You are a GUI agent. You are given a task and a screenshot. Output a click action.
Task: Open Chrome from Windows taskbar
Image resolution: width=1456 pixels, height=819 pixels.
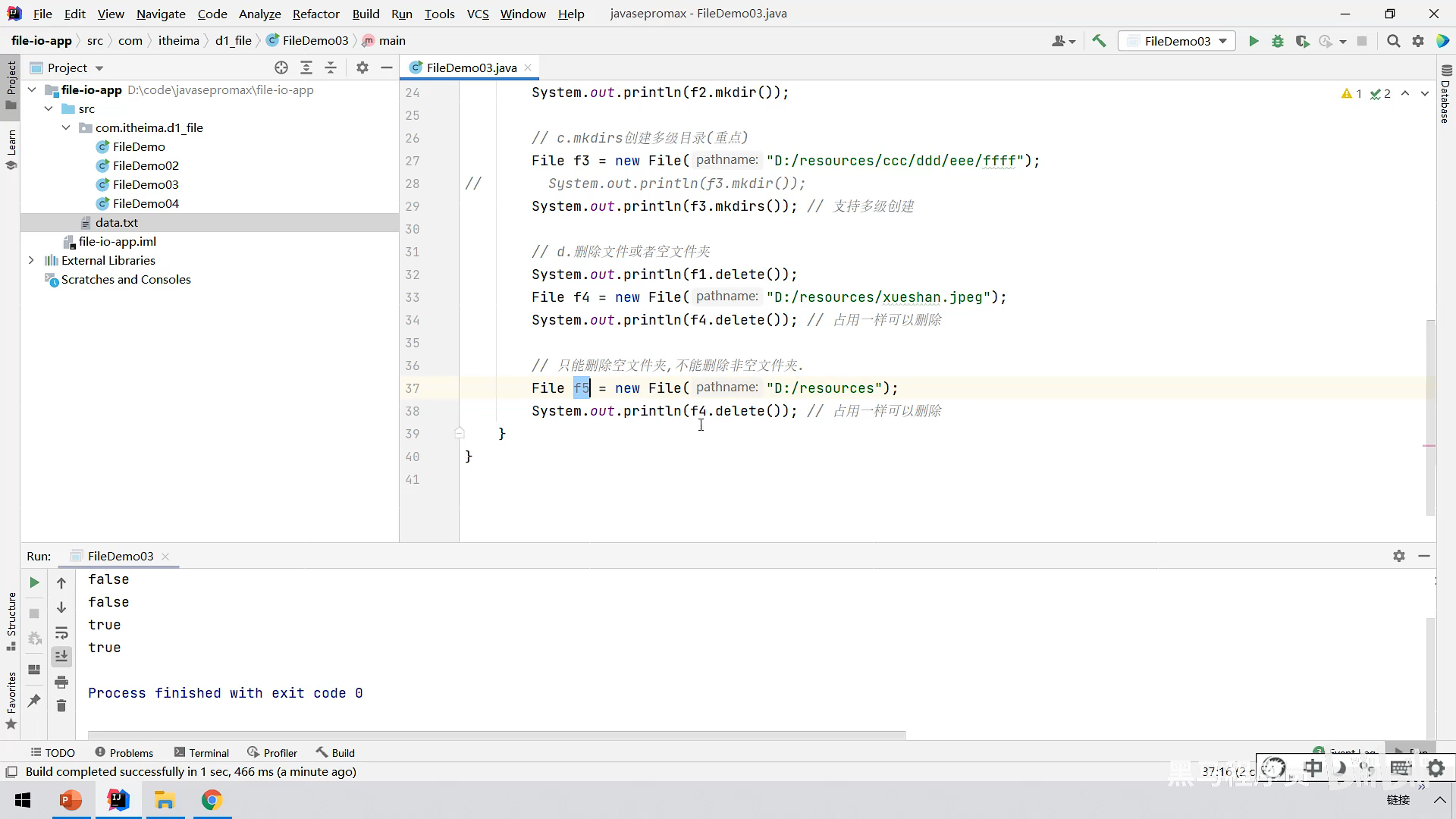(x=212, y=800)
